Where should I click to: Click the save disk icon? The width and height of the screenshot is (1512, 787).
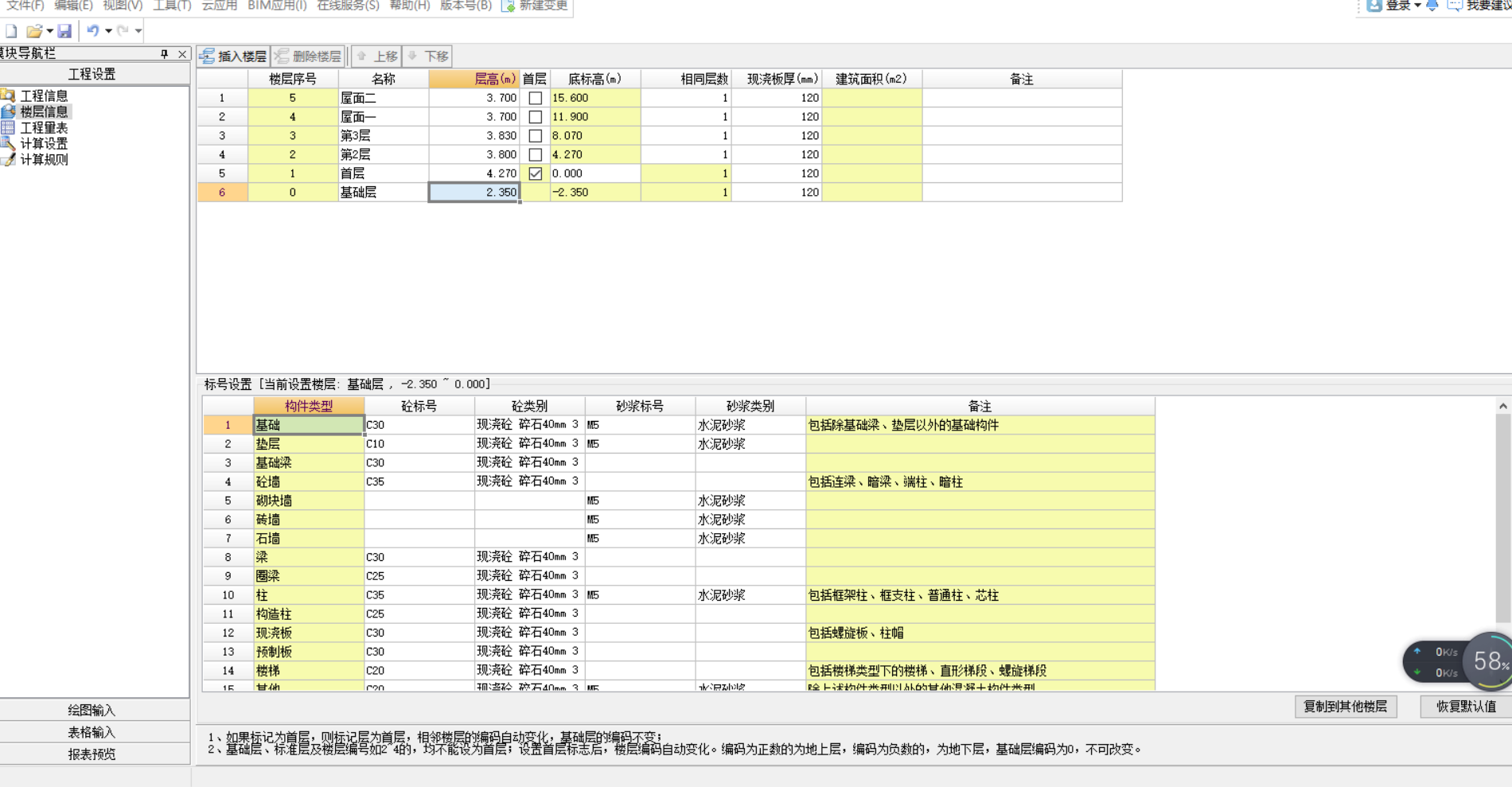tap(64, 31)
